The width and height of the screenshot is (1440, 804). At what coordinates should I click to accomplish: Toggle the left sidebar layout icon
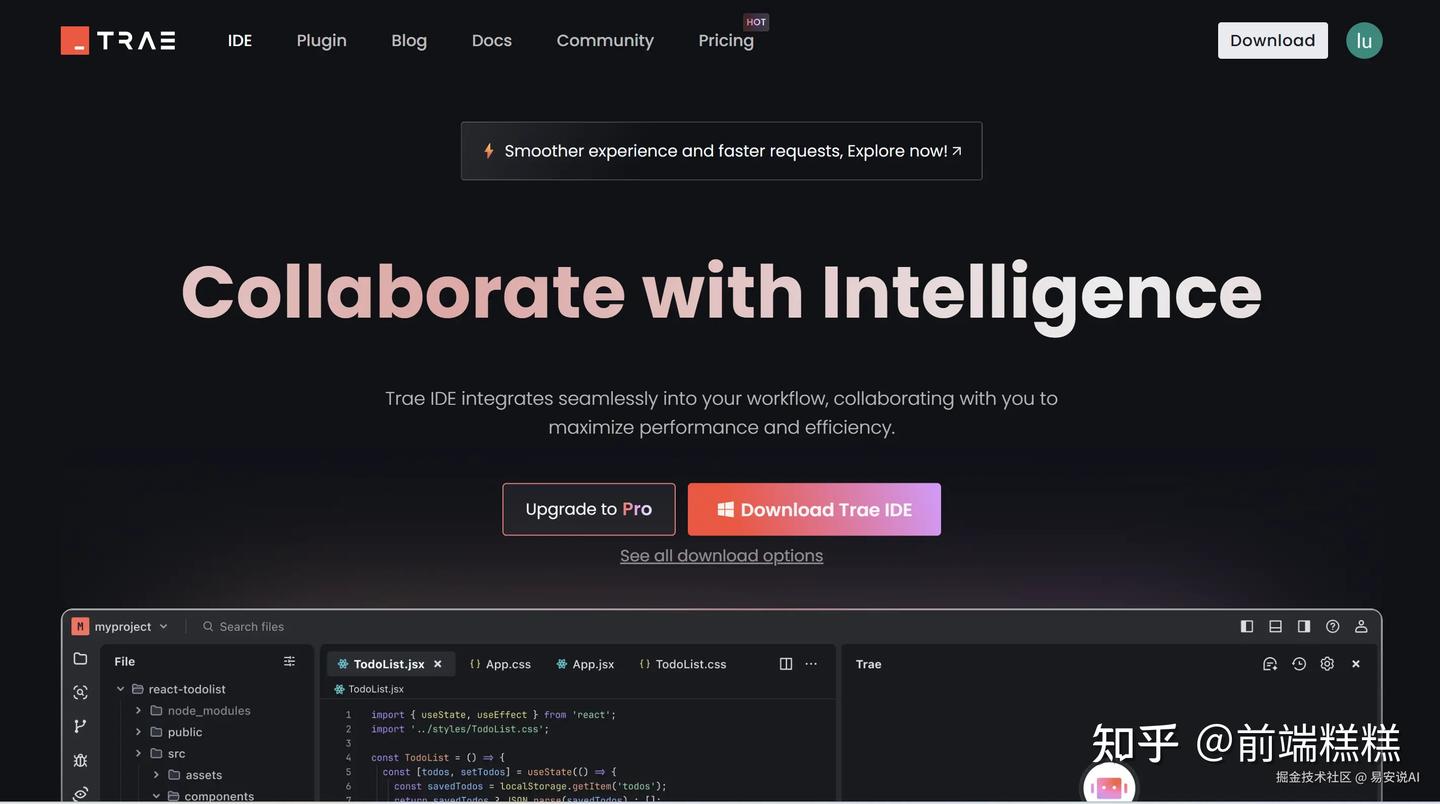coord(1247,626)
